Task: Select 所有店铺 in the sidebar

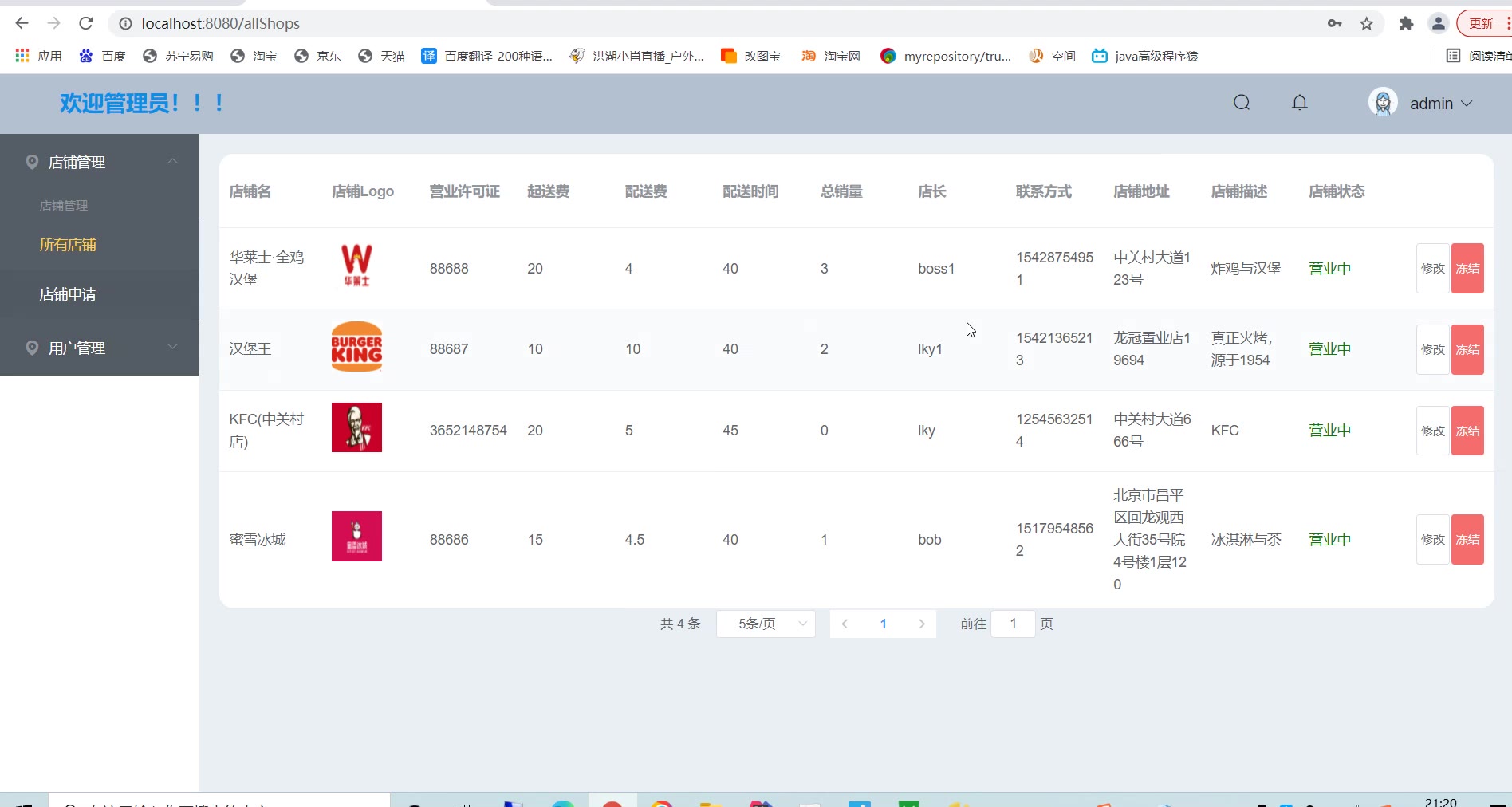Action: pos(68,245)
